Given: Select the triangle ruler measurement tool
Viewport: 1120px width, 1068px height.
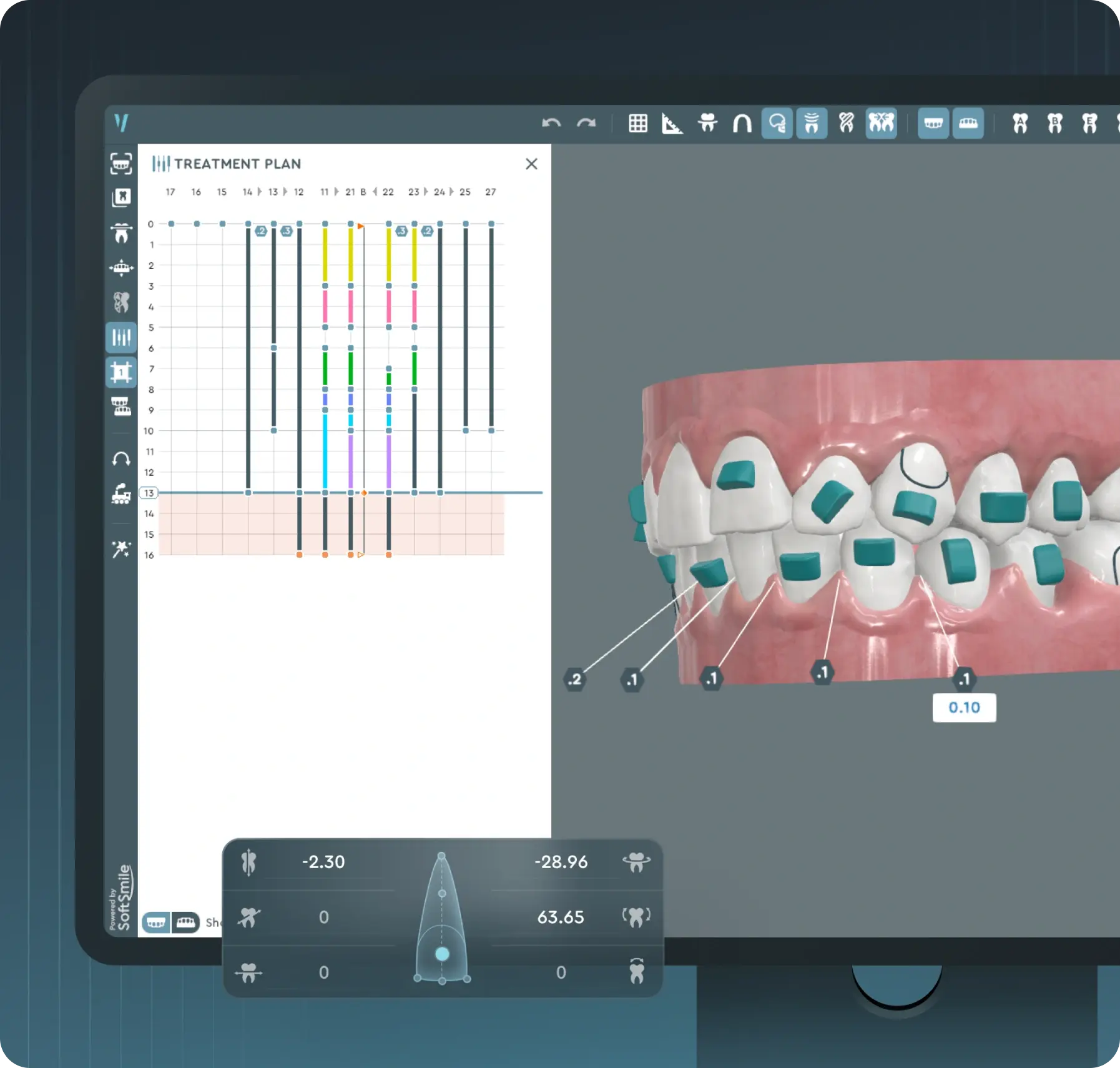Looking at the screenshot, I should pos(672,124).
